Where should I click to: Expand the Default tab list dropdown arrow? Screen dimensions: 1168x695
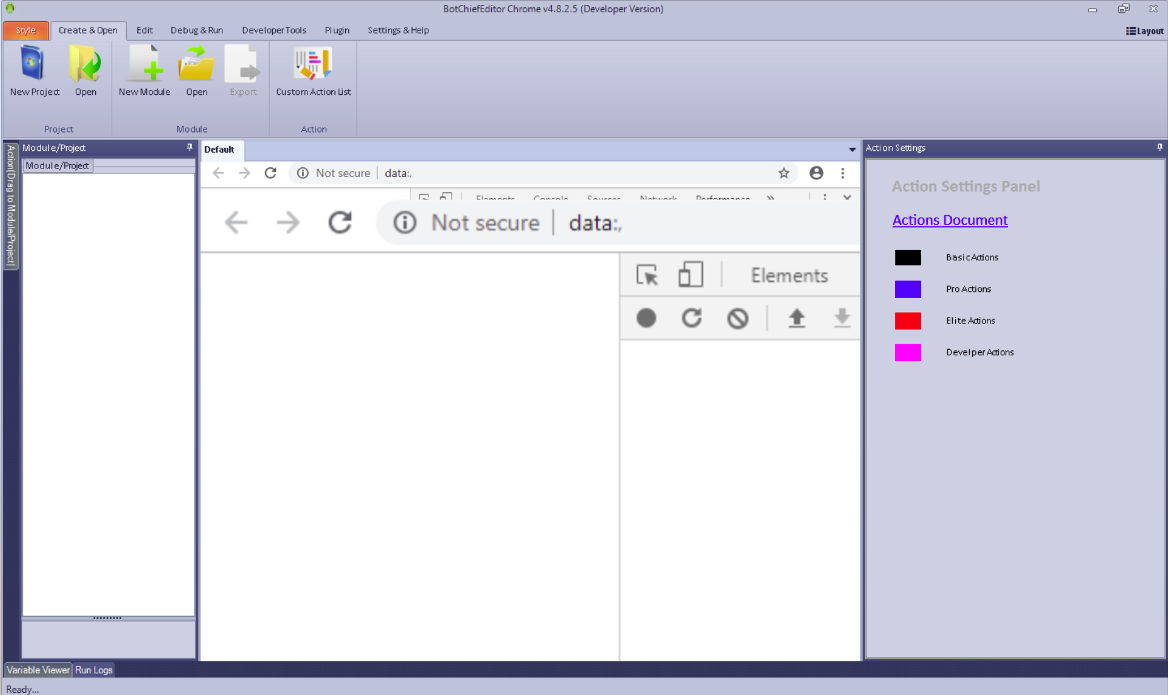[852, 150]
